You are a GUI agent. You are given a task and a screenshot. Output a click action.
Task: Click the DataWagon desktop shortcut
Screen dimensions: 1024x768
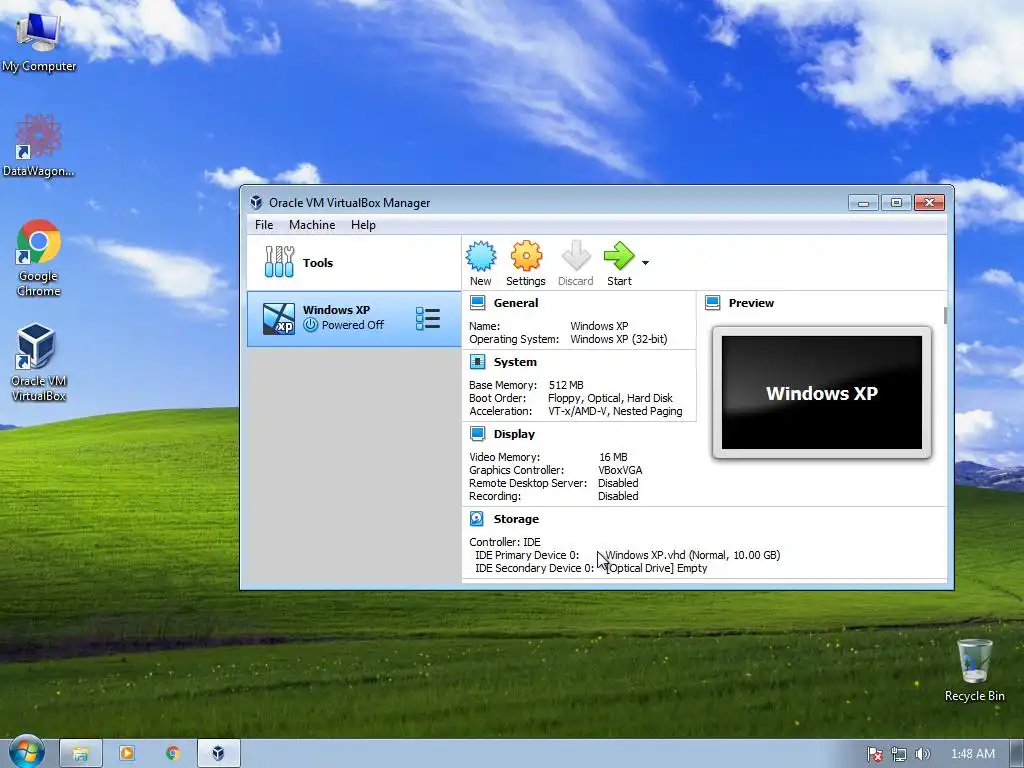point(39,146)
